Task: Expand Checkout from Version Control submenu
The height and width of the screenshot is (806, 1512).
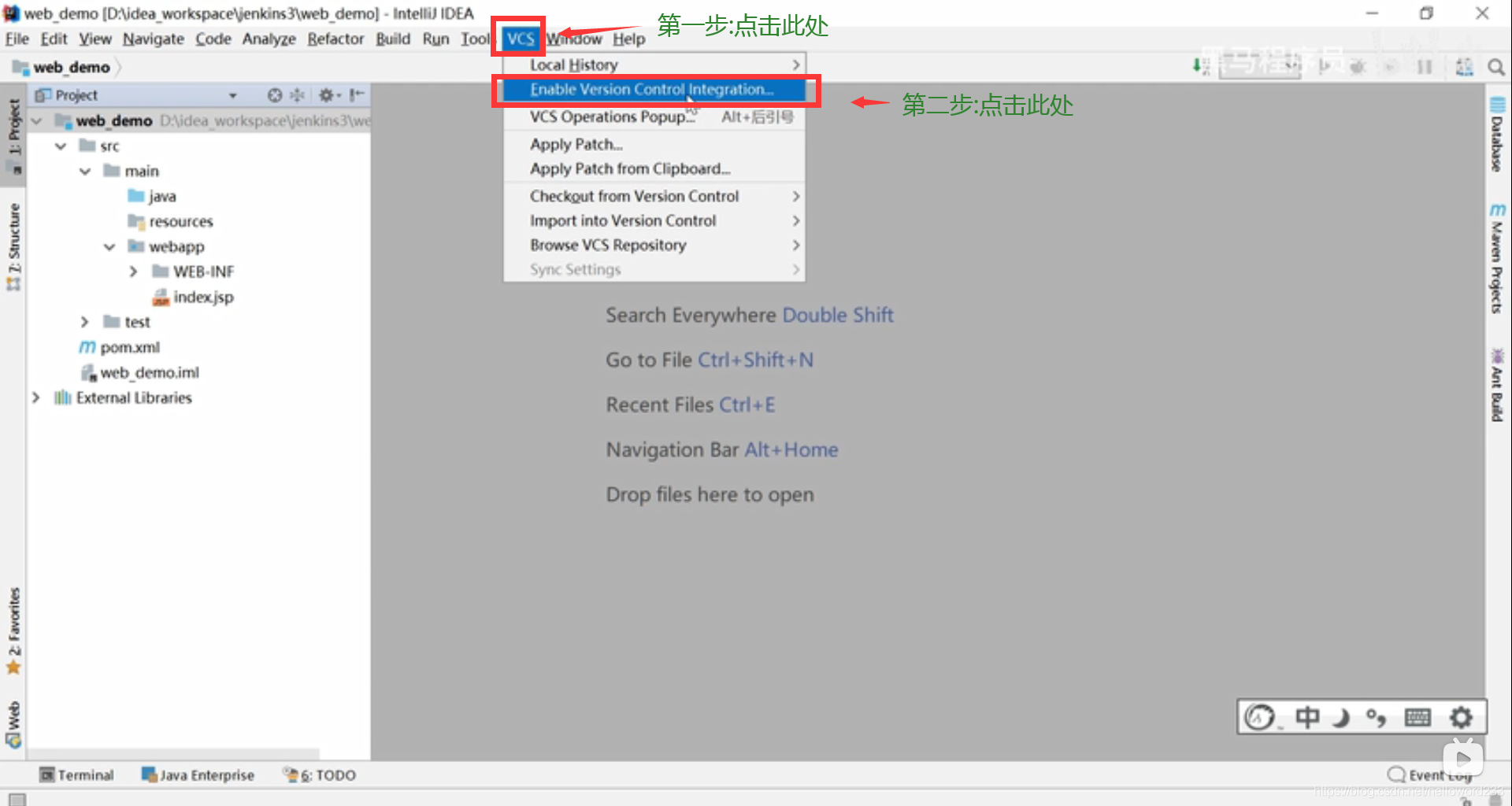Action: 654,196
